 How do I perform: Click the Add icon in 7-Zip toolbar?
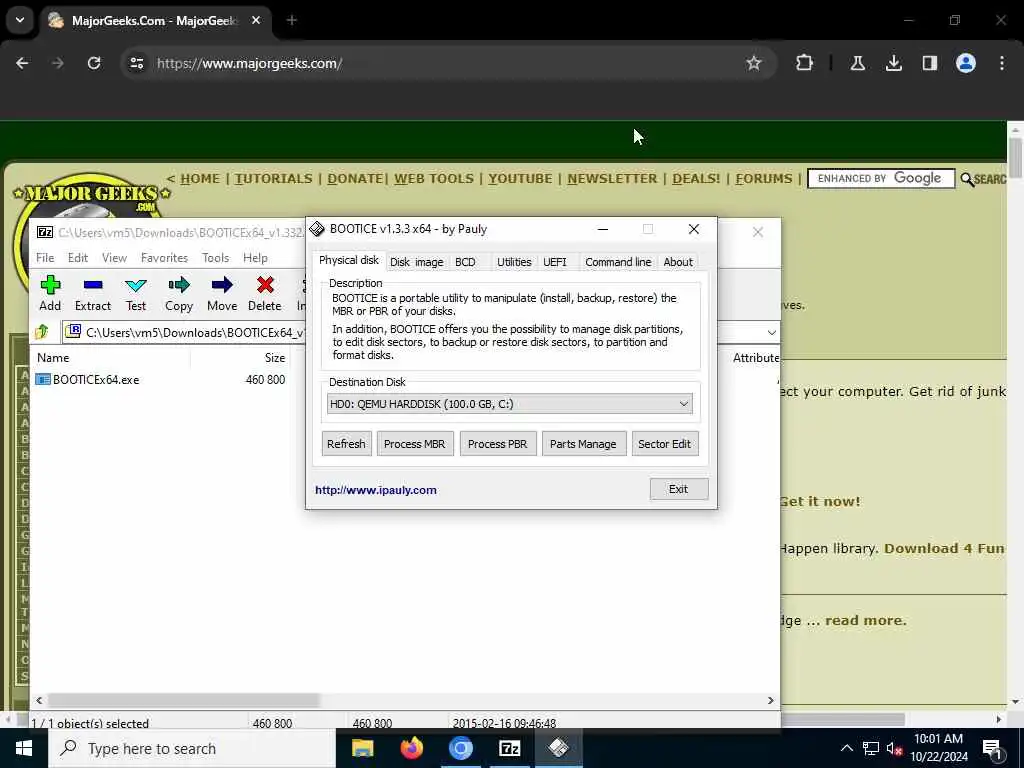50,293
